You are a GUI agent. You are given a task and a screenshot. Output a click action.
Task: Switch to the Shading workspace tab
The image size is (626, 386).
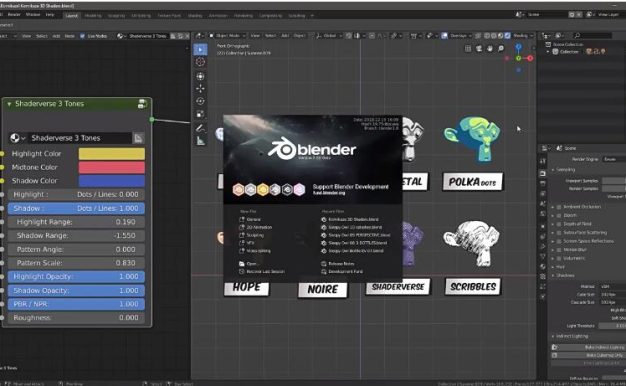(195, 16)
